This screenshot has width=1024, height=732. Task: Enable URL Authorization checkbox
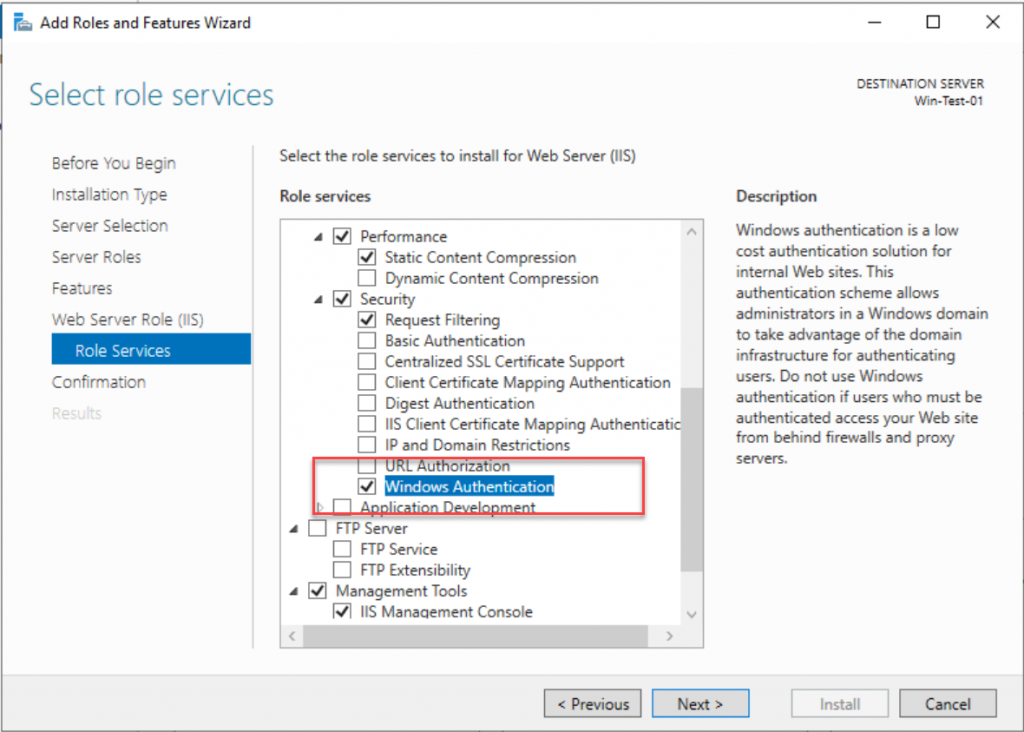[367, 466]
